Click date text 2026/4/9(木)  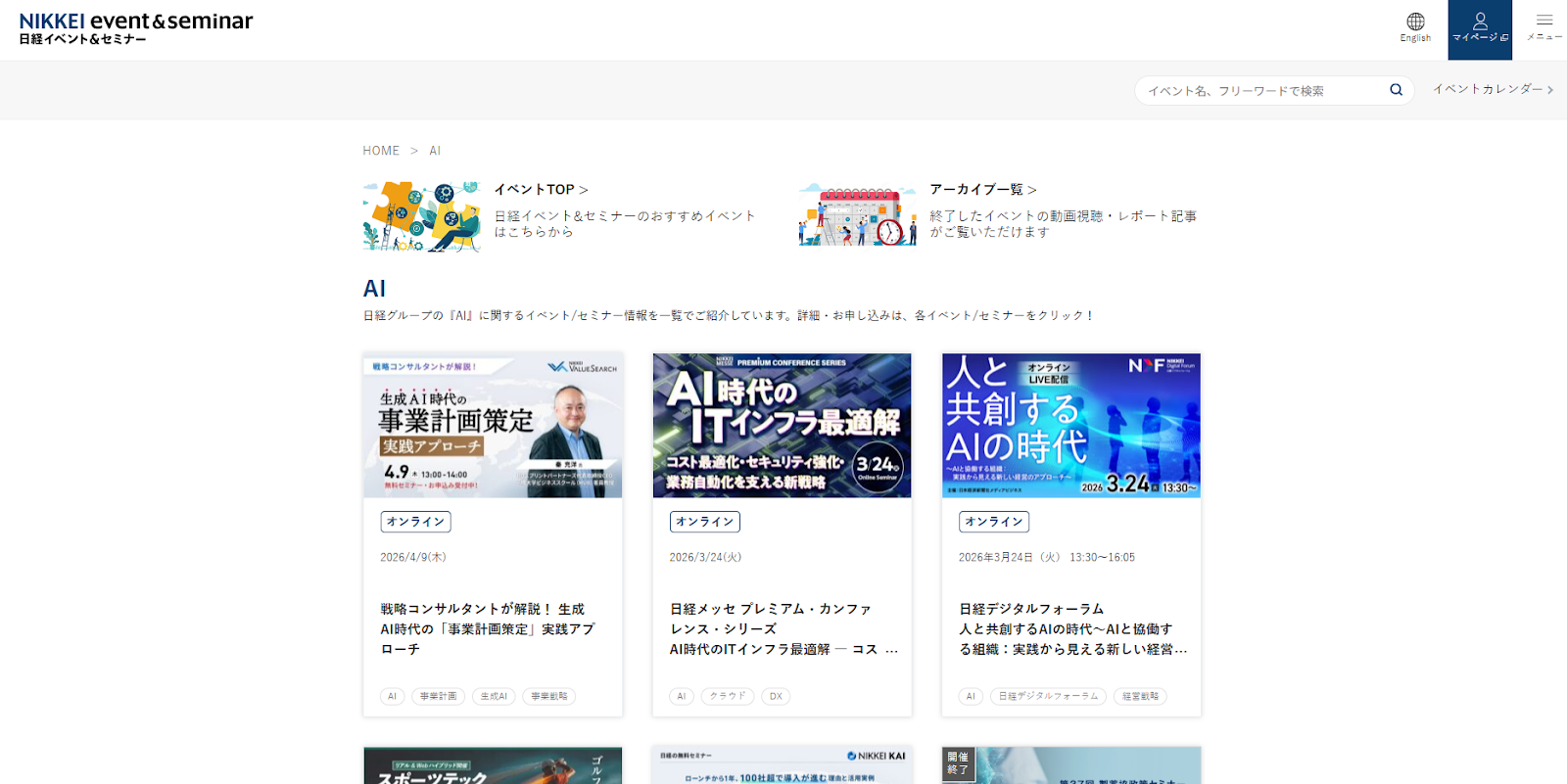pos(413,557)
